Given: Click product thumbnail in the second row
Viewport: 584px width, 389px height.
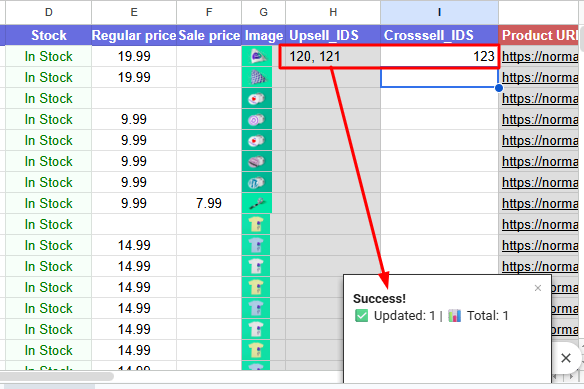Looking at the screenshot, I should pos(257,77).
